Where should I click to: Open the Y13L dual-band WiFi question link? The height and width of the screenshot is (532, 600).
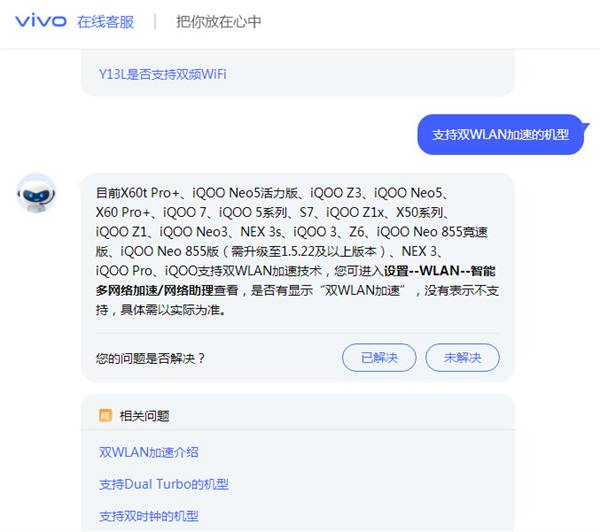point(163,74)
